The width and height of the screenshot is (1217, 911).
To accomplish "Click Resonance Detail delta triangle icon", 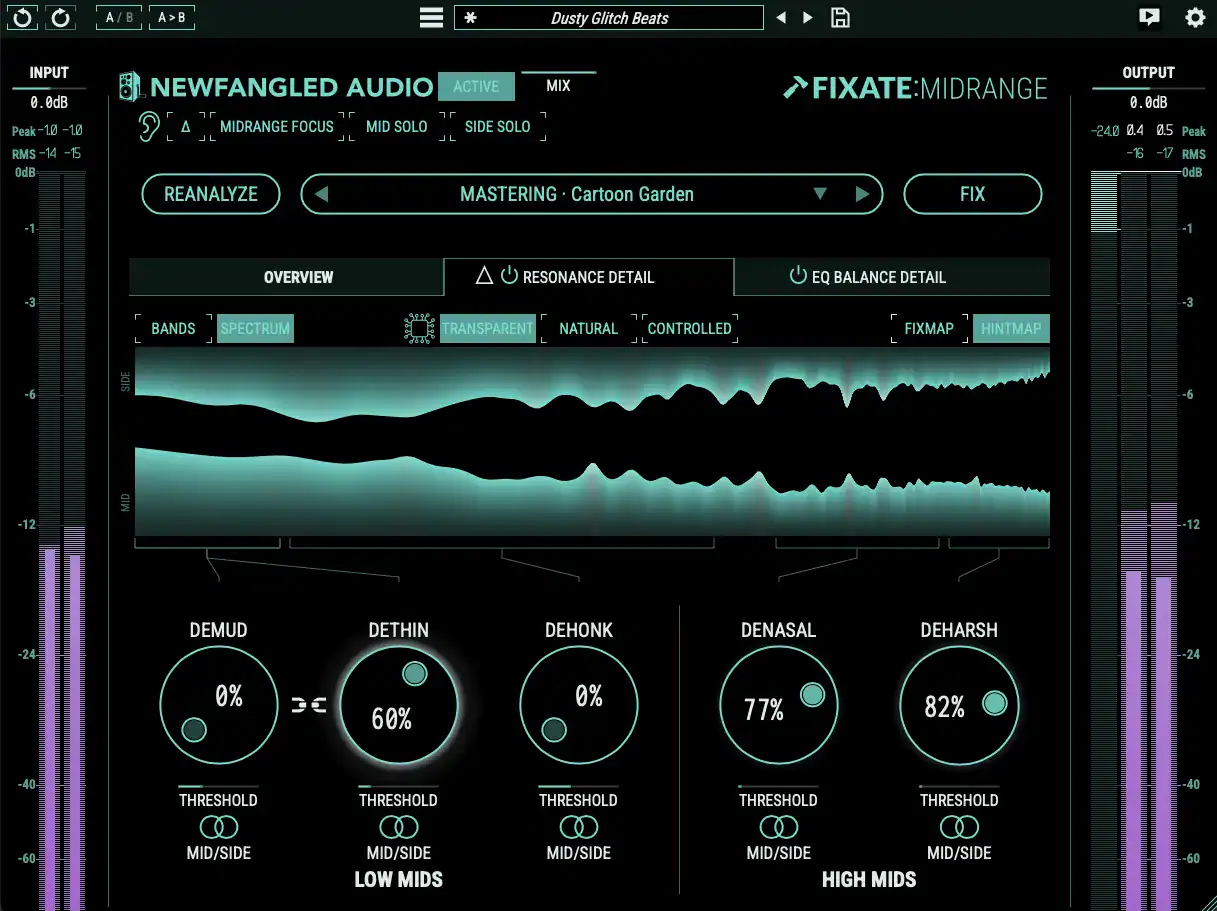I will pyautogui.click(x=484, y=276).
